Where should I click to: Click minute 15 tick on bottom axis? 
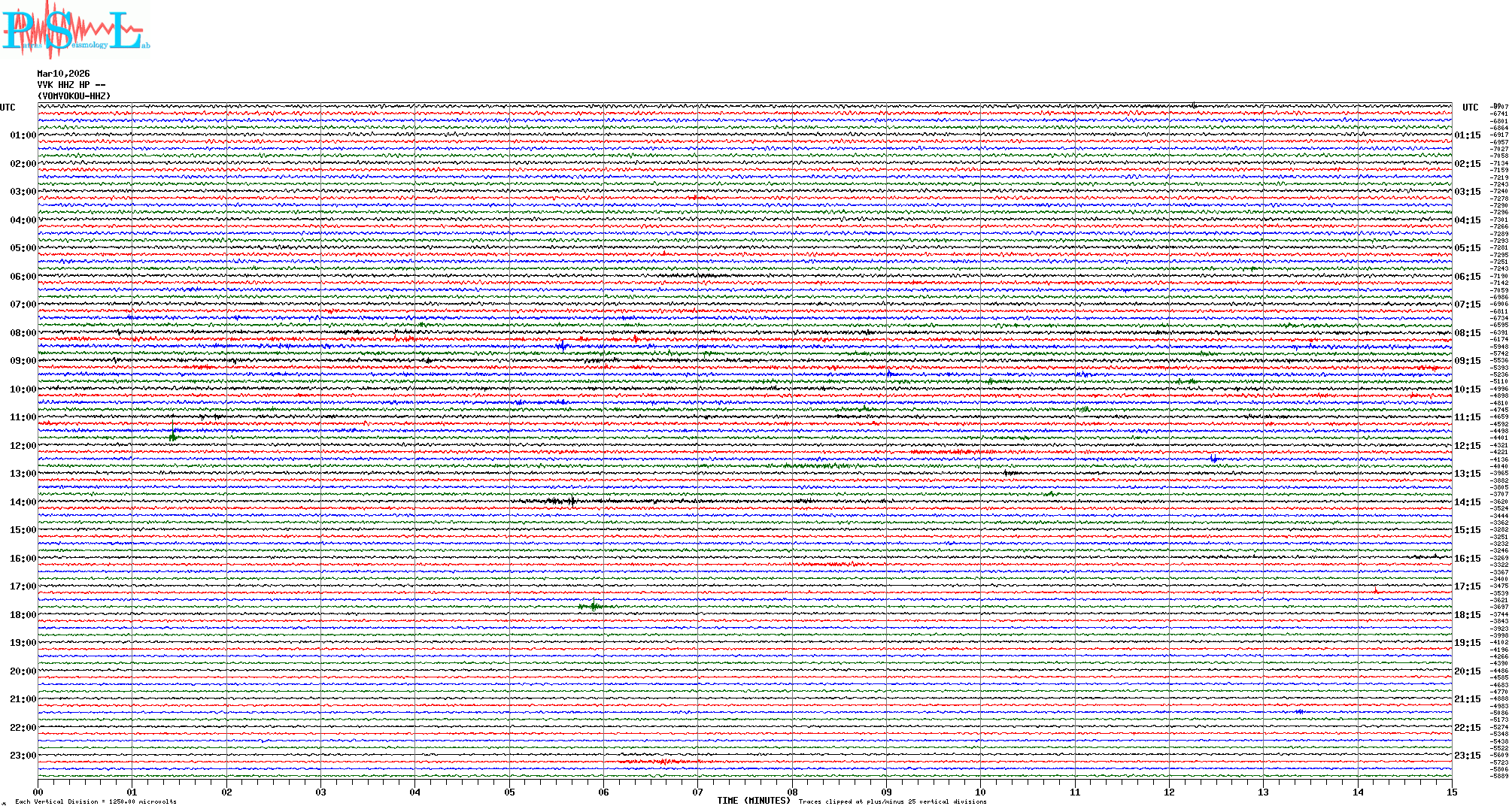[x=1451, y=792]
